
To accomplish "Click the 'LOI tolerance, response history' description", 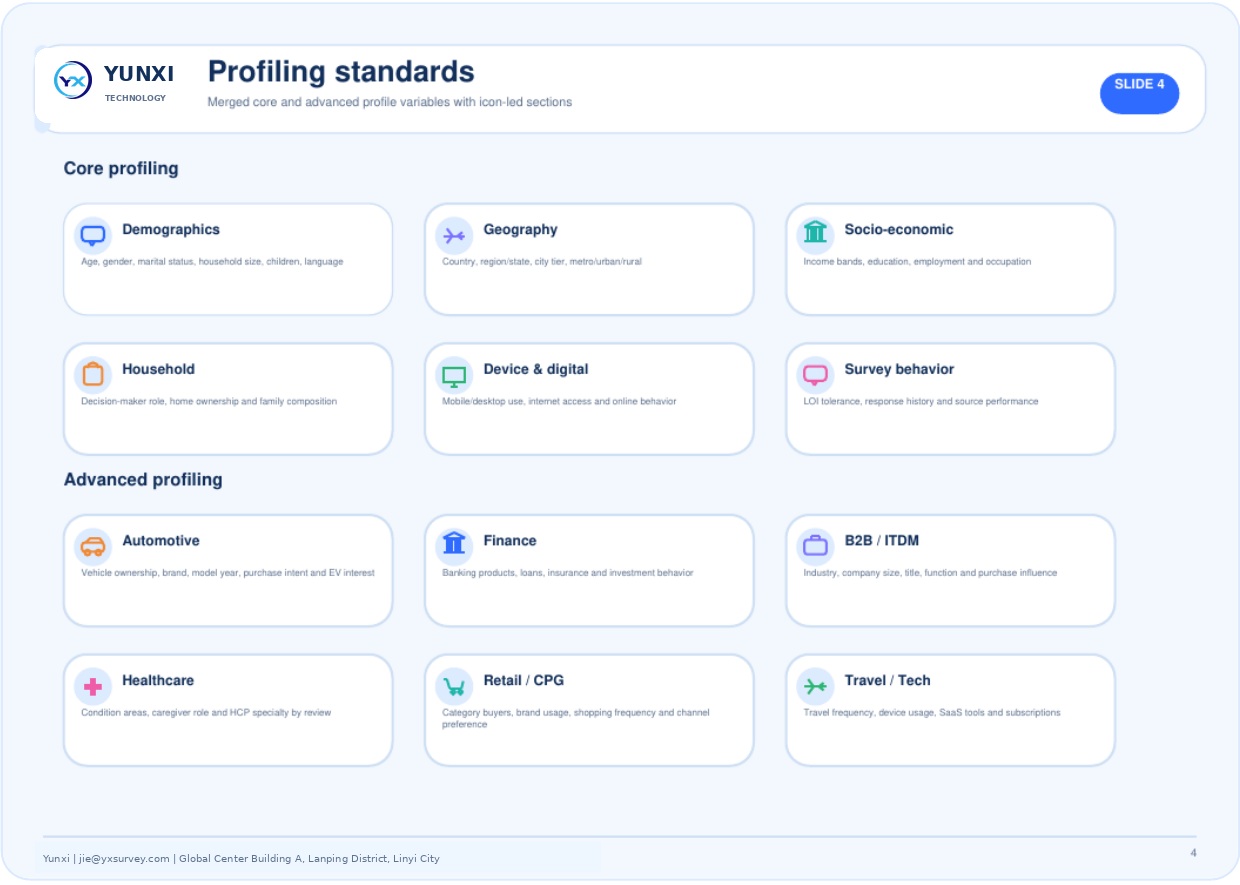I will [x=921, y=402].
